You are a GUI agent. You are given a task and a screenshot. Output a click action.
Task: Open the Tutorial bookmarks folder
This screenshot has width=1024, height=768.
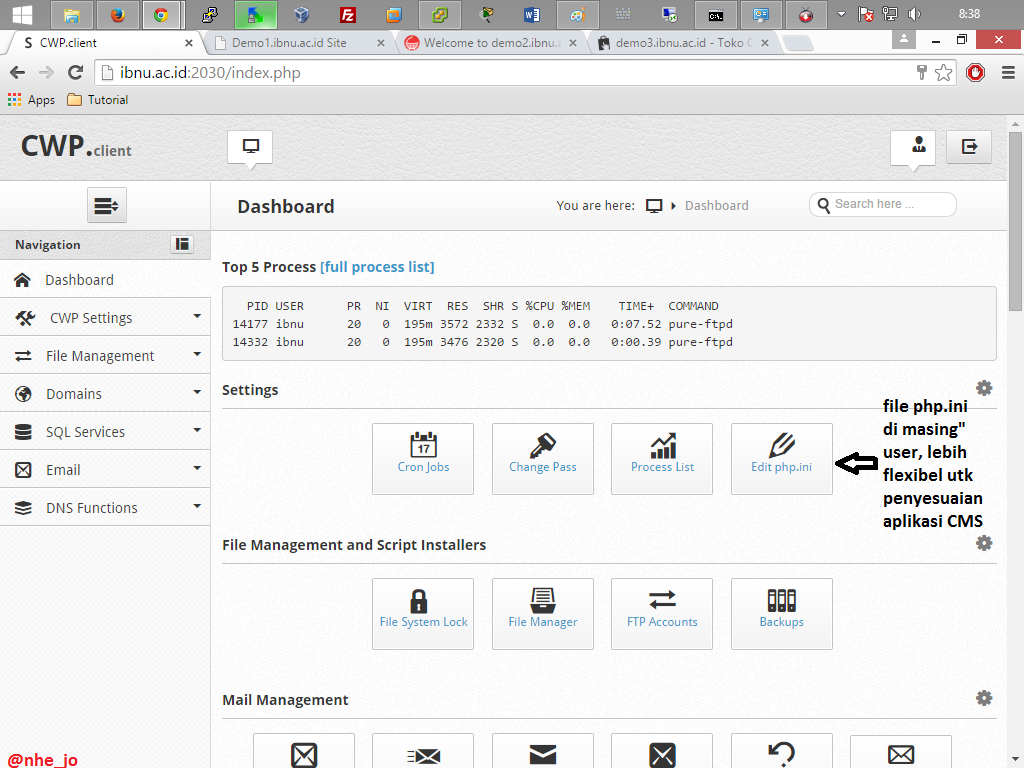[x=98, y=100]
